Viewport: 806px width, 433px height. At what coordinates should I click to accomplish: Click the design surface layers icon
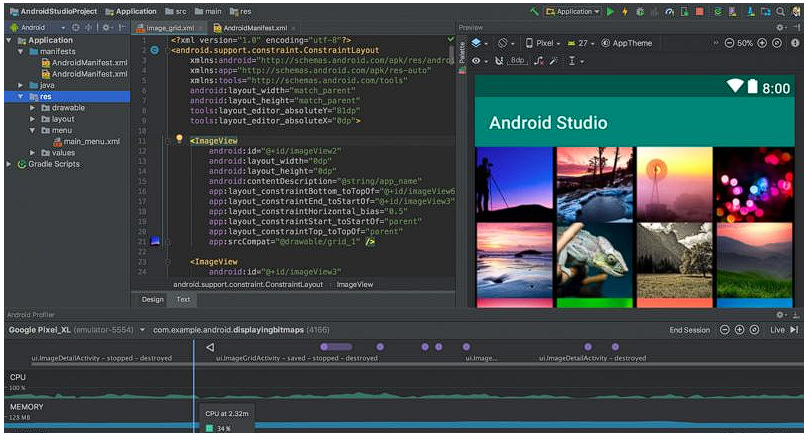pyautogui.click(x=477, y=43)
